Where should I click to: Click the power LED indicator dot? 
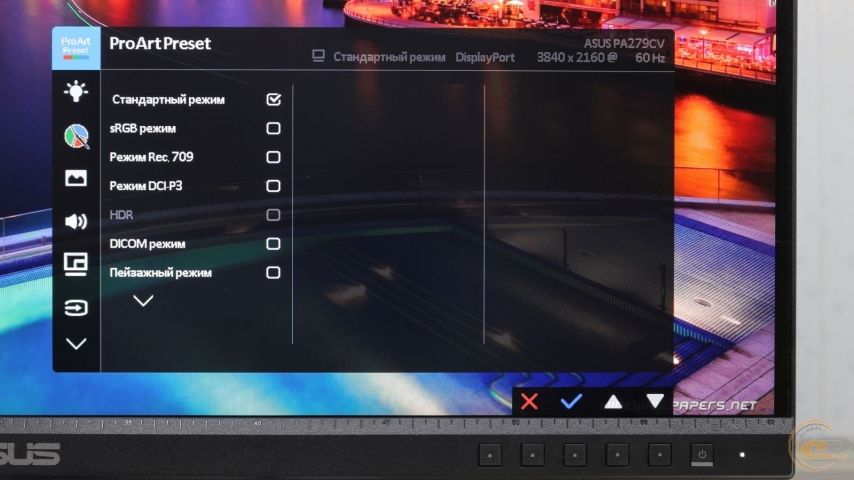pos(742,454)
